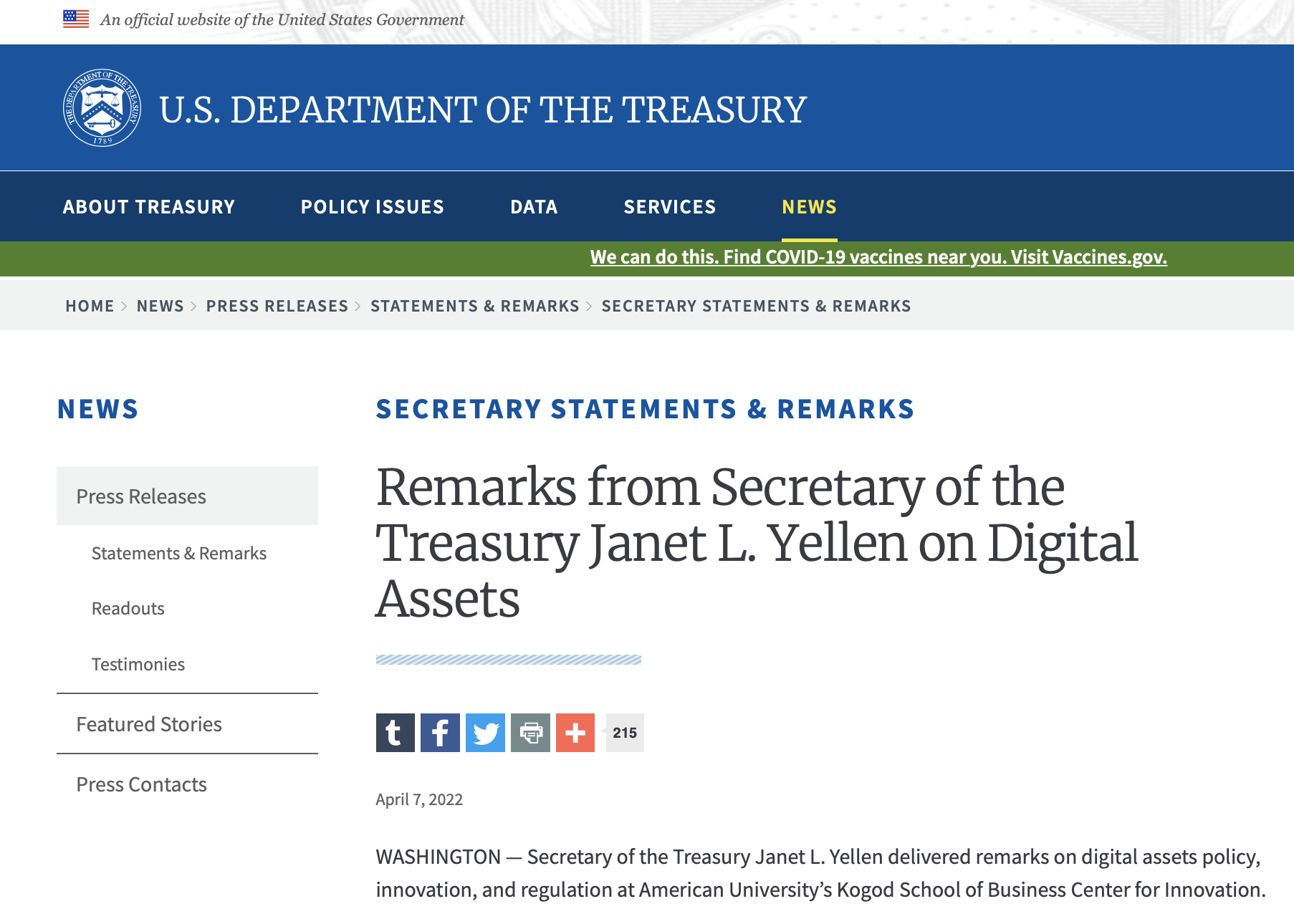The image size is (1294, 924).
Task: Select the News navigation tab
Action: pyautogui.click(x=809, y=207)
